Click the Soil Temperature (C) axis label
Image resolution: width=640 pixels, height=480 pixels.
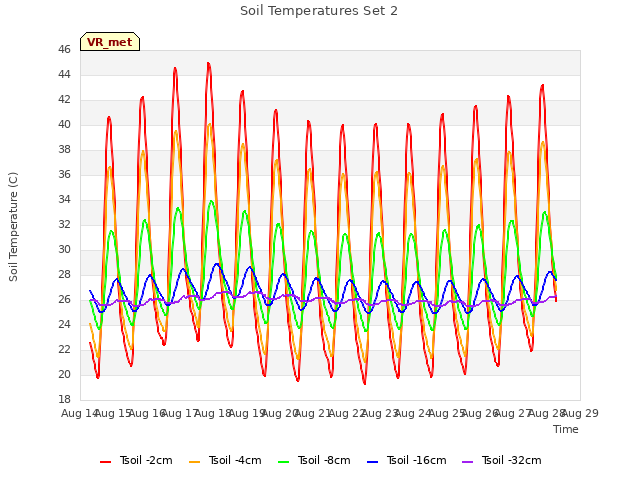(x=13, y=227)
